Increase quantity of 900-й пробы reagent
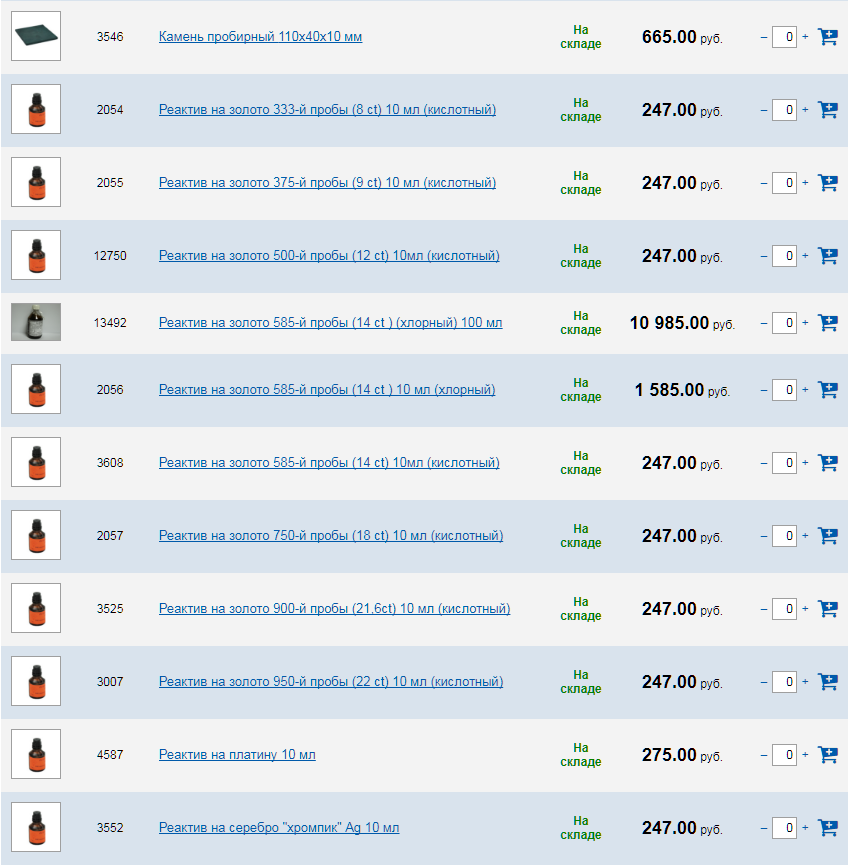 point(805,609)
